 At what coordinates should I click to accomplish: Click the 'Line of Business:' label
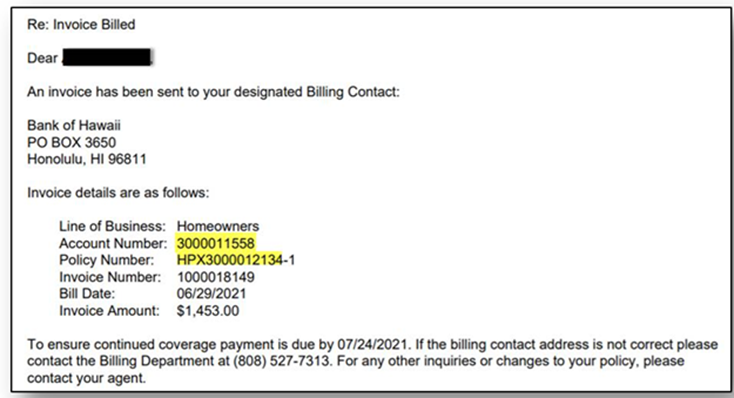click(x=112, y=226)
